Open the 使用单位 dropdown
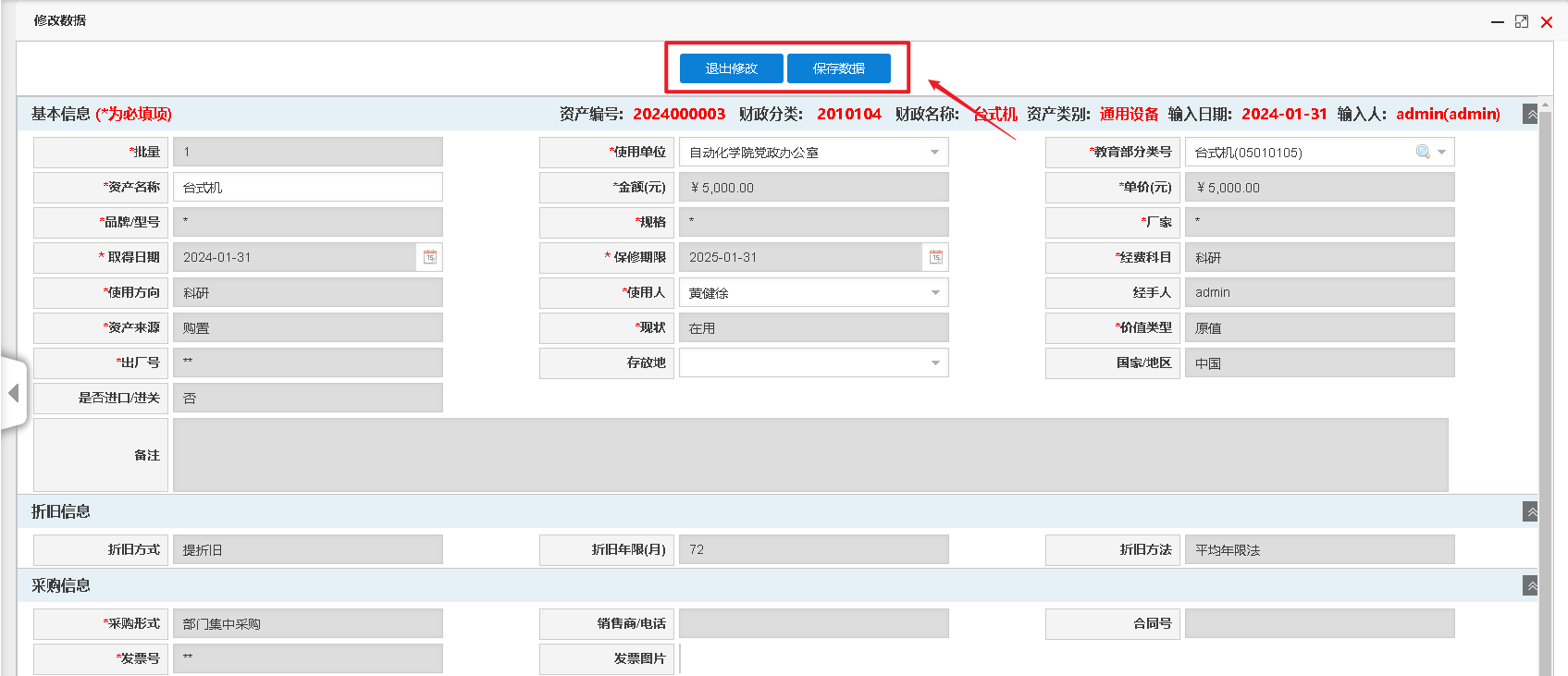This screenshot has width=1568, height=676. point(934,152)
